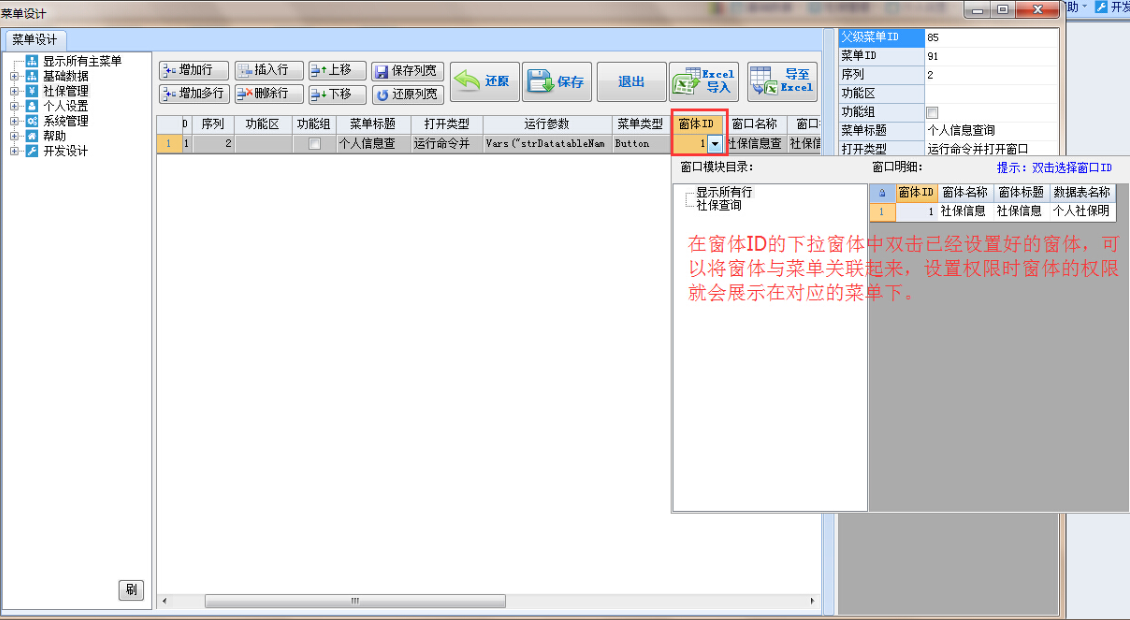Select 社保管理 tree node
This screenshot has height=620, width=1130.
66,91
